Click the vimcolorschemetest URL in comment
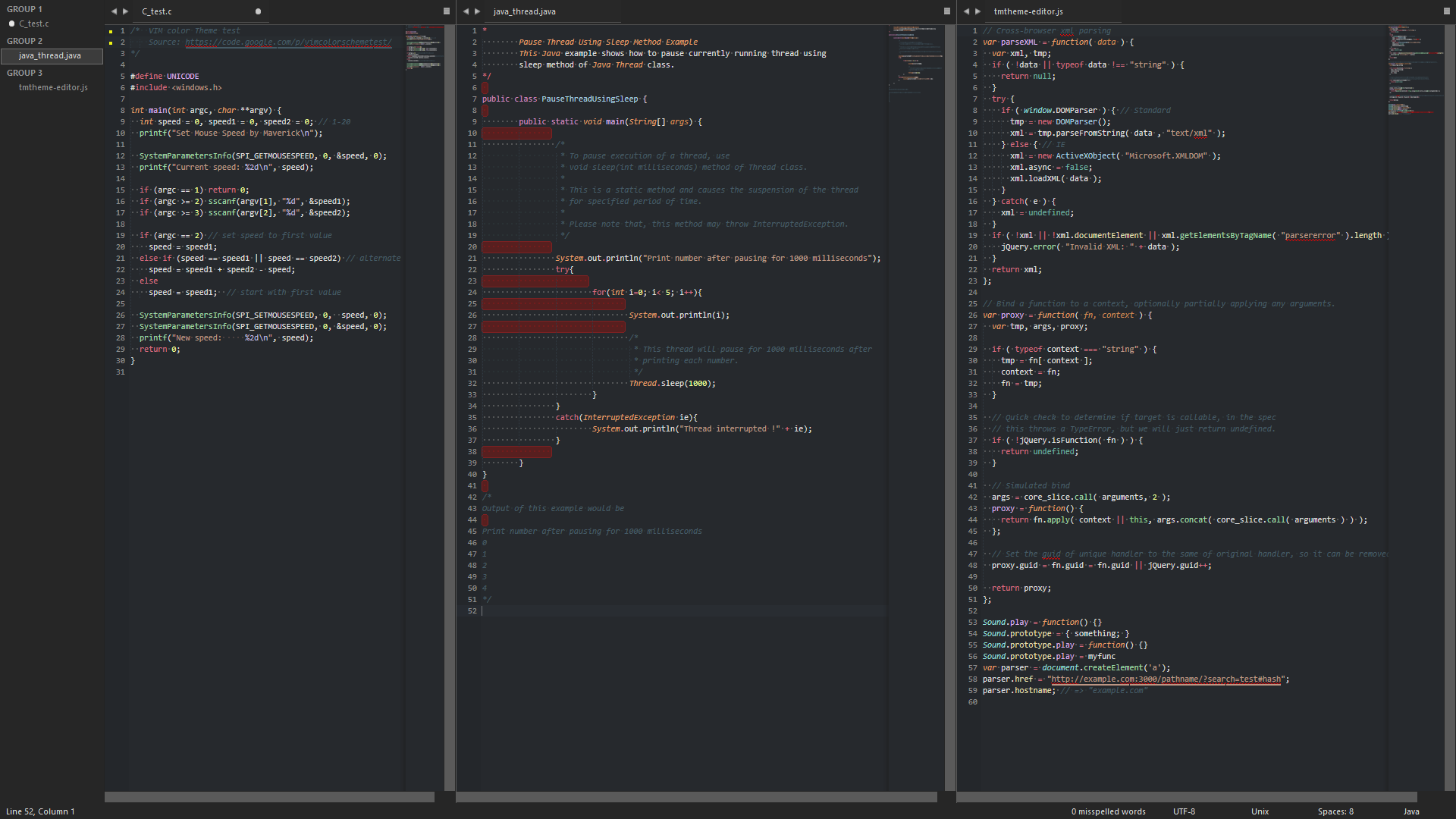This screenshot has width=1456, height=819. pos(288,42)
